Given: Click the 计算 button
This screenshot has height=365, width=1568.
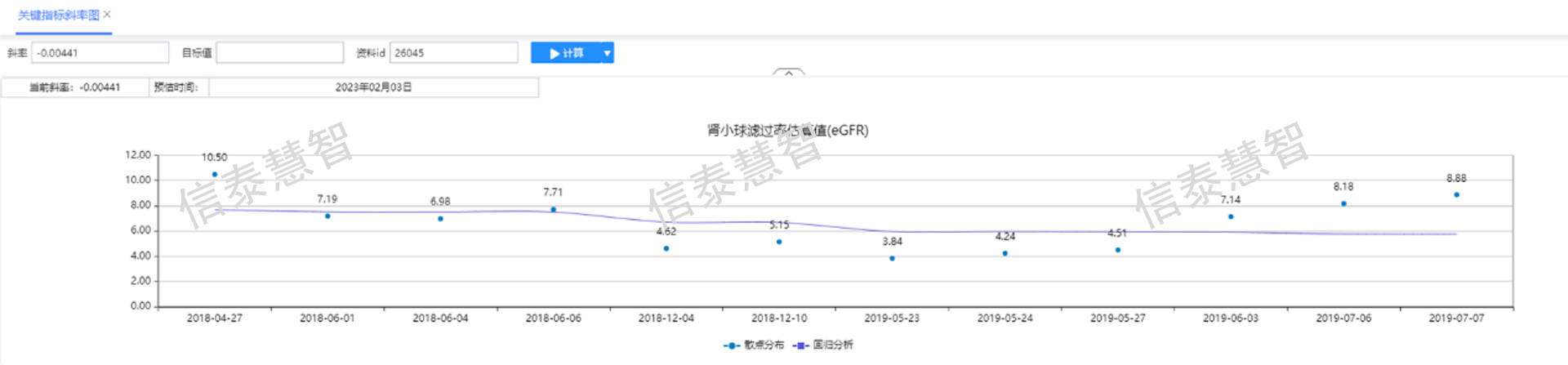Looking at the screenshot, I should coord(566,53).
